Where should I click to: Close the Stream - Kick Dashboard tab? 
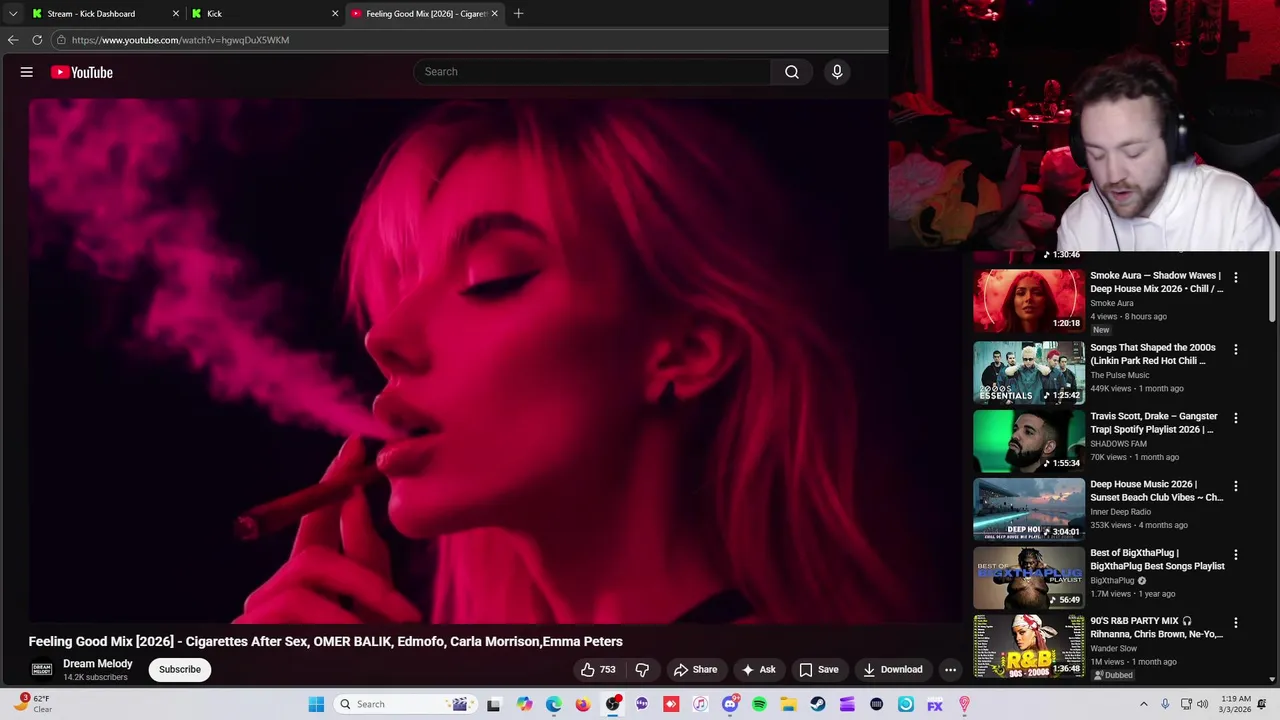[176, 14]
